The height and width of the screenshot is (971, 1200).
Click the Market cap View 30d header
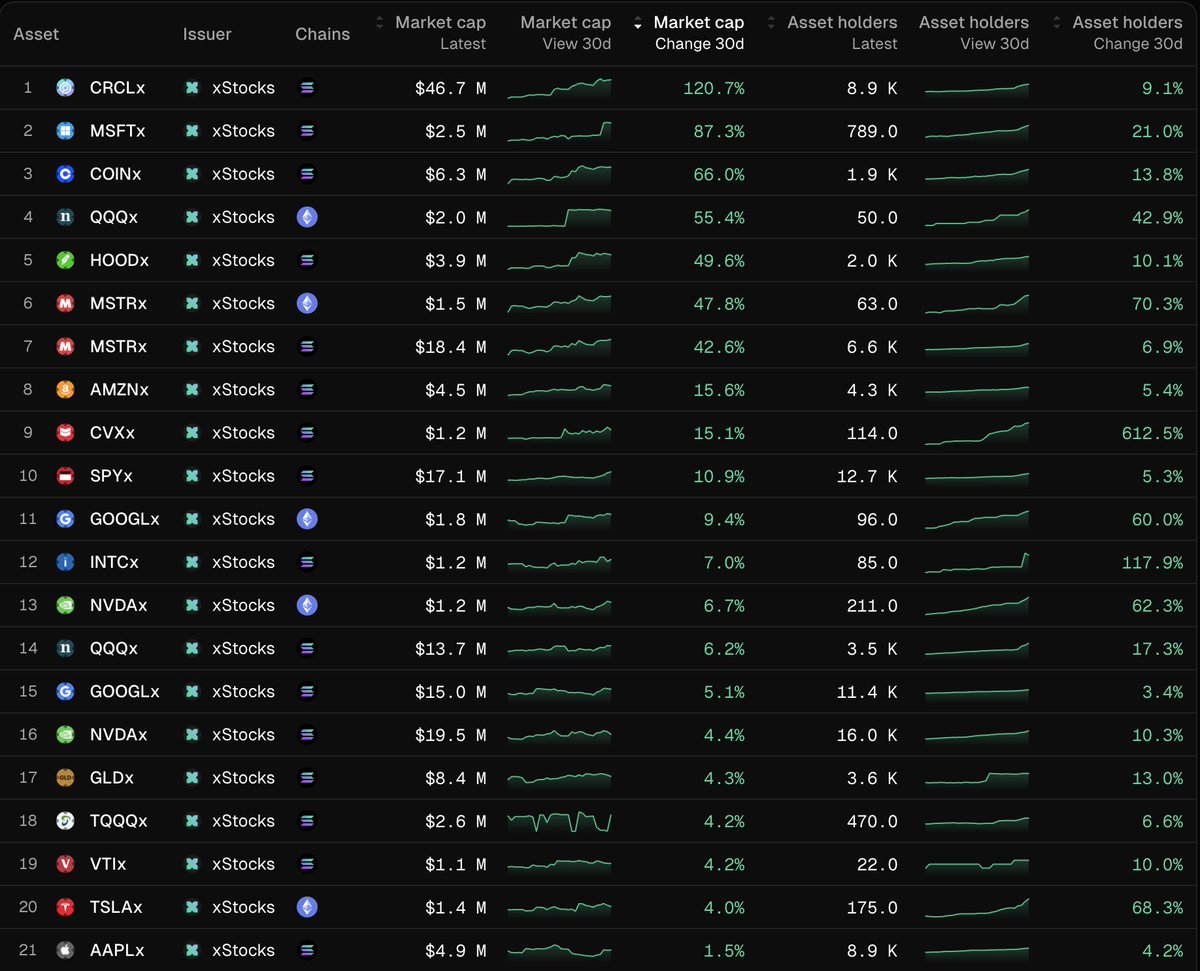coord(565,32)
